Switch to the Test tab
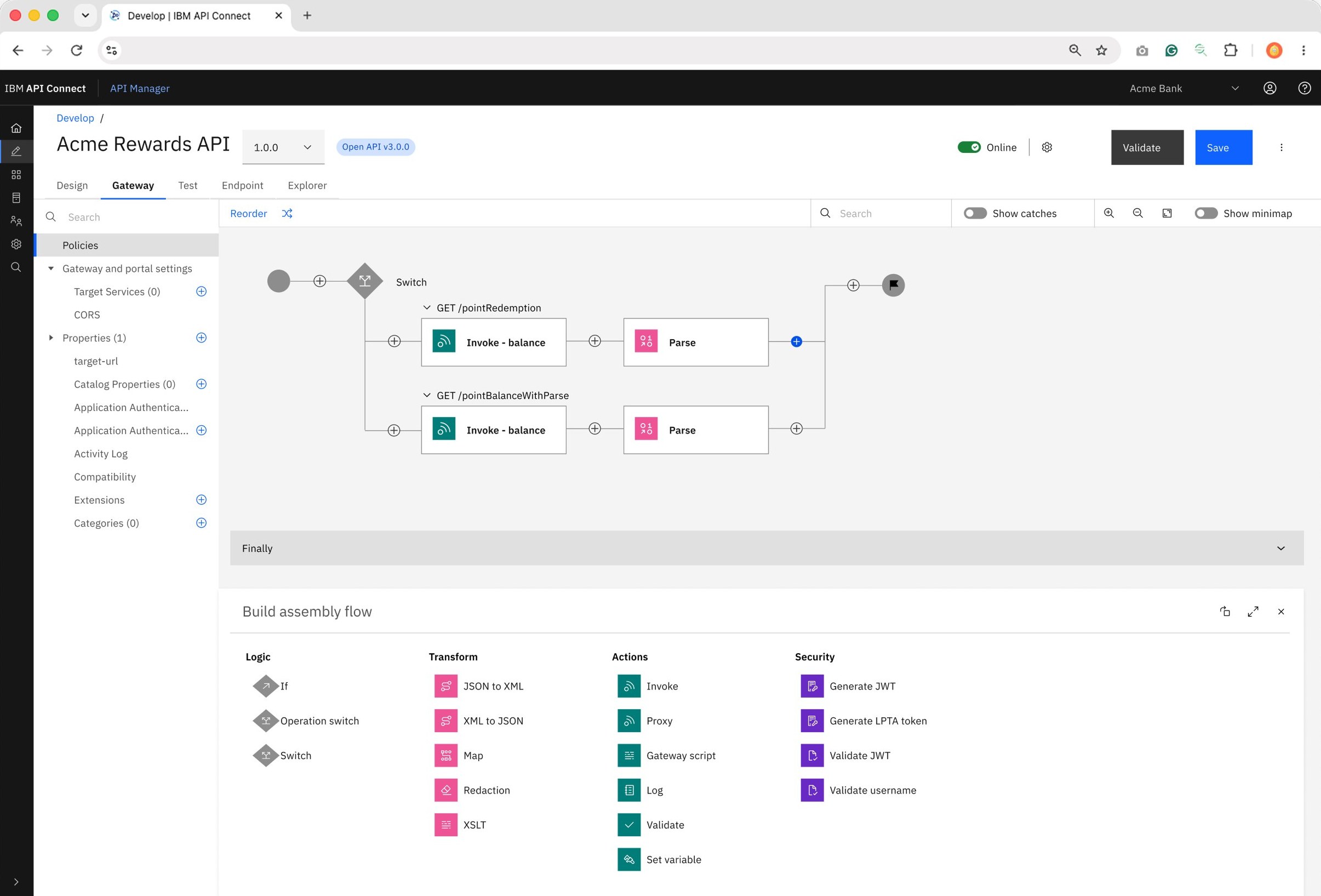Screen dimensions: 1321x896 pos(187,185)
